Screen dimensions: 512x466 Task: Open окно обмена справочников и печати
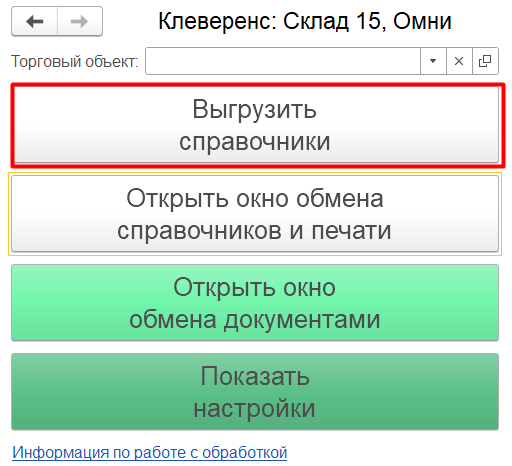click(x=255, y=214)
